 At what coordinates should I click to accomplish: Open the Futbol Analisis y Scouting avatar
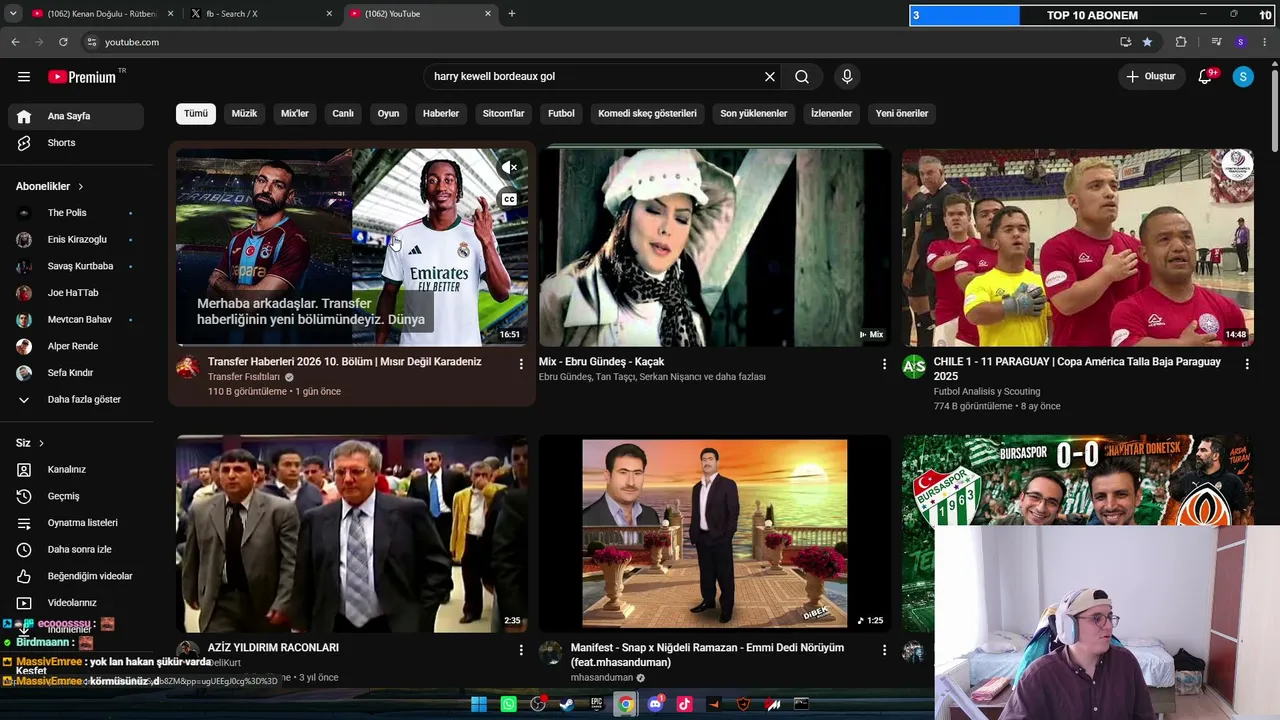pos(914,367)
